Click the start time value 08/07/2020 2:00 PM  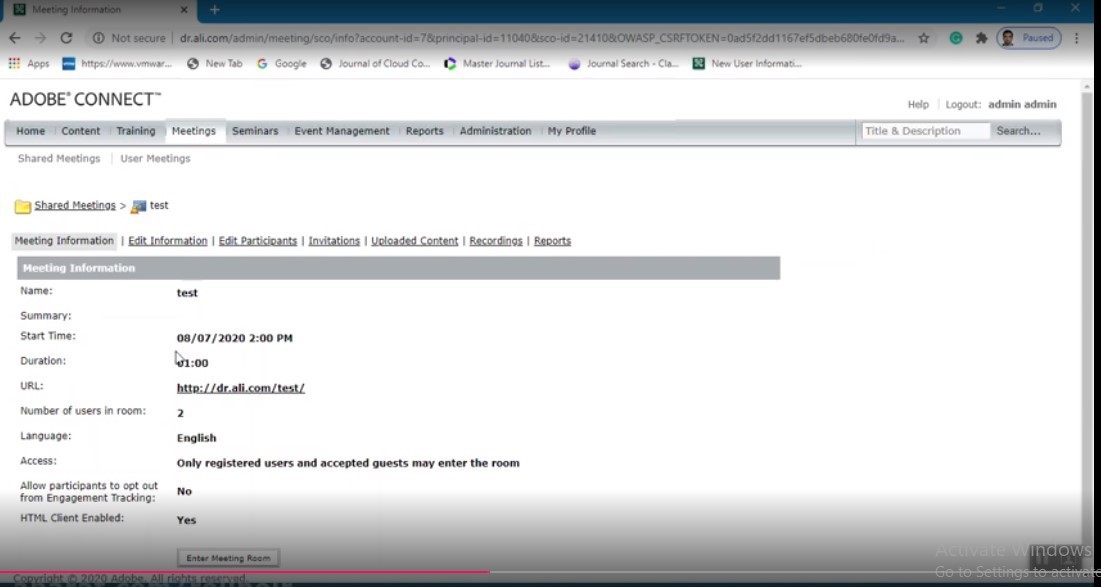tap(235, 338)
